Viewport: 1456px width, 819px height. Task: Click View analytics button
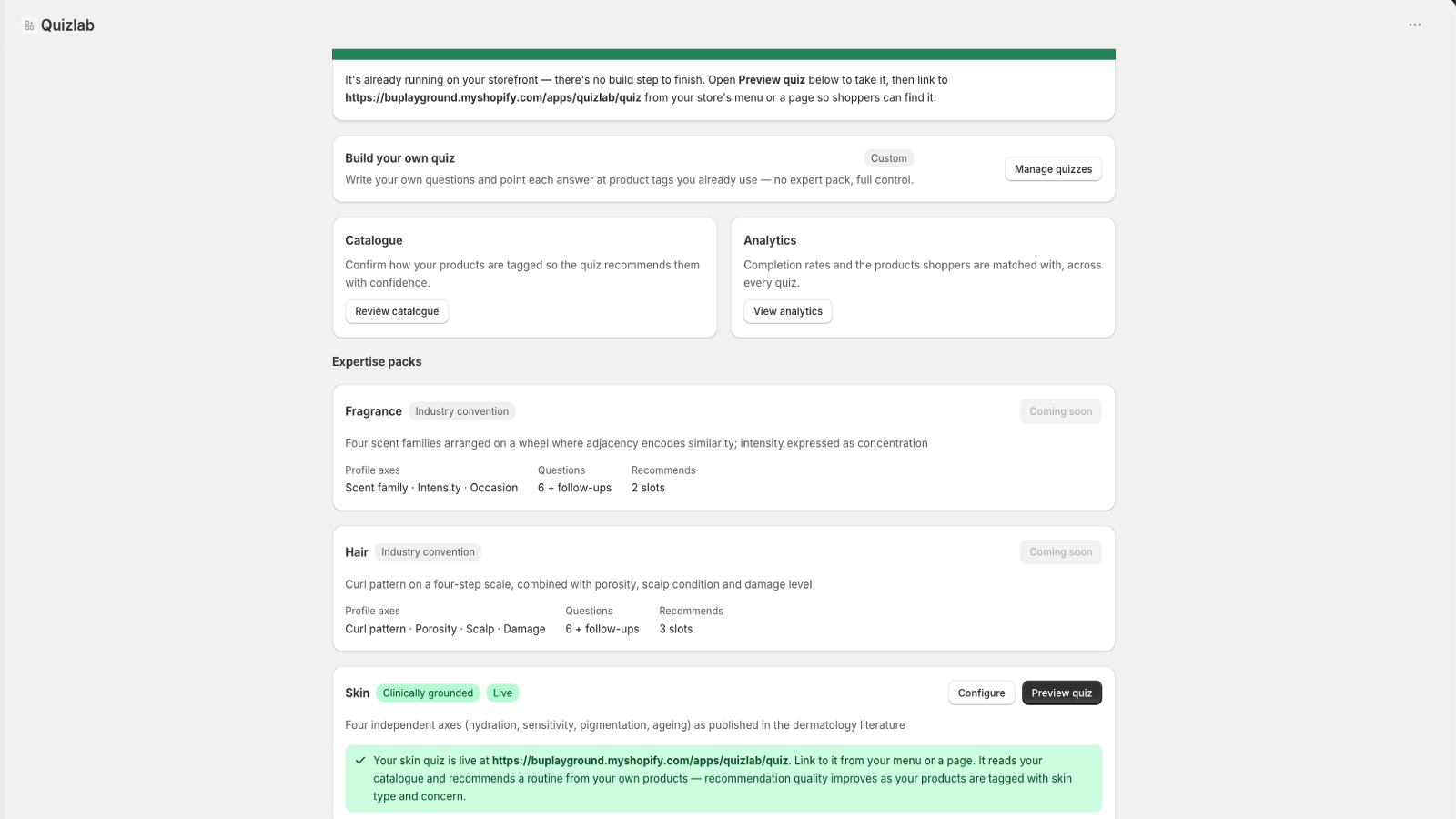coord(788,311)
